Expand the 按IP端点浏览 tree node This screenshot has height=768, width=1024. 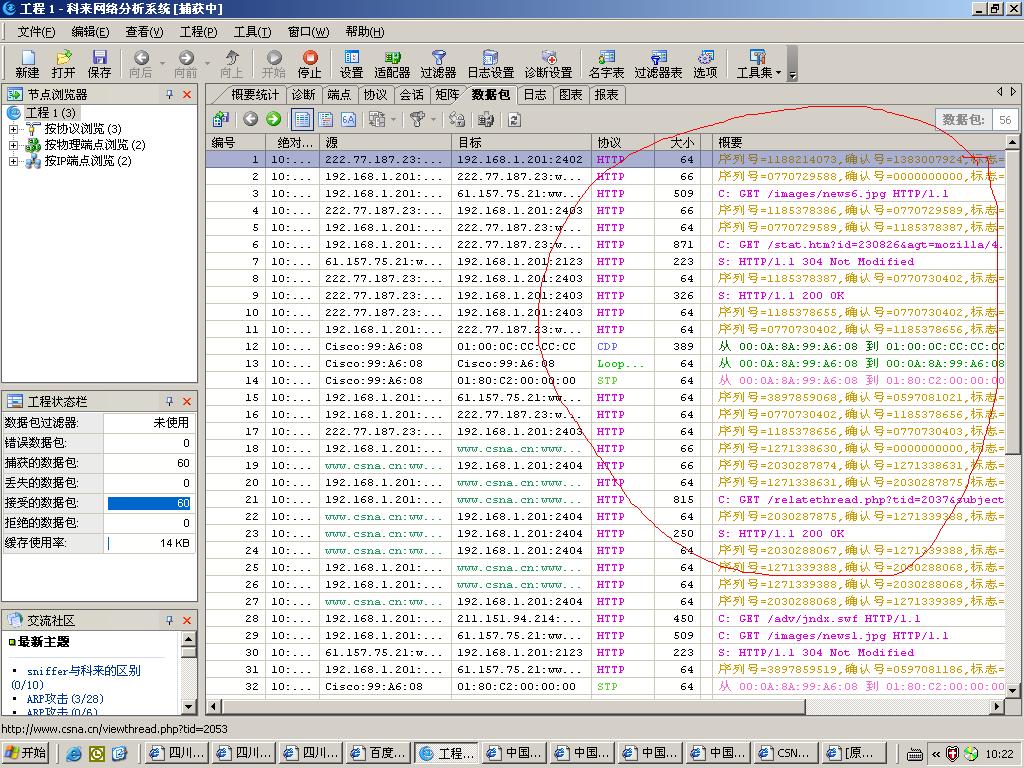(x=13, y=161)
